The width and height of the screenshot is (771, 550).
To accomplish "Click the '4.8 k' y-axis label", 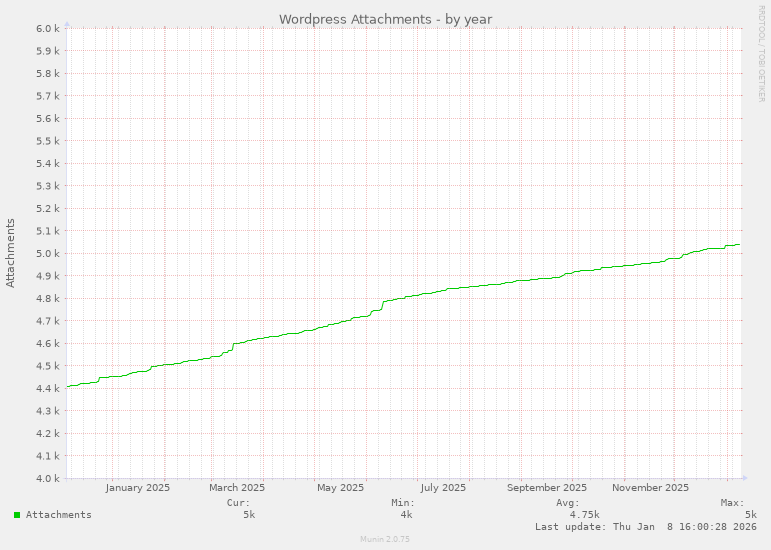I will 48,299.
